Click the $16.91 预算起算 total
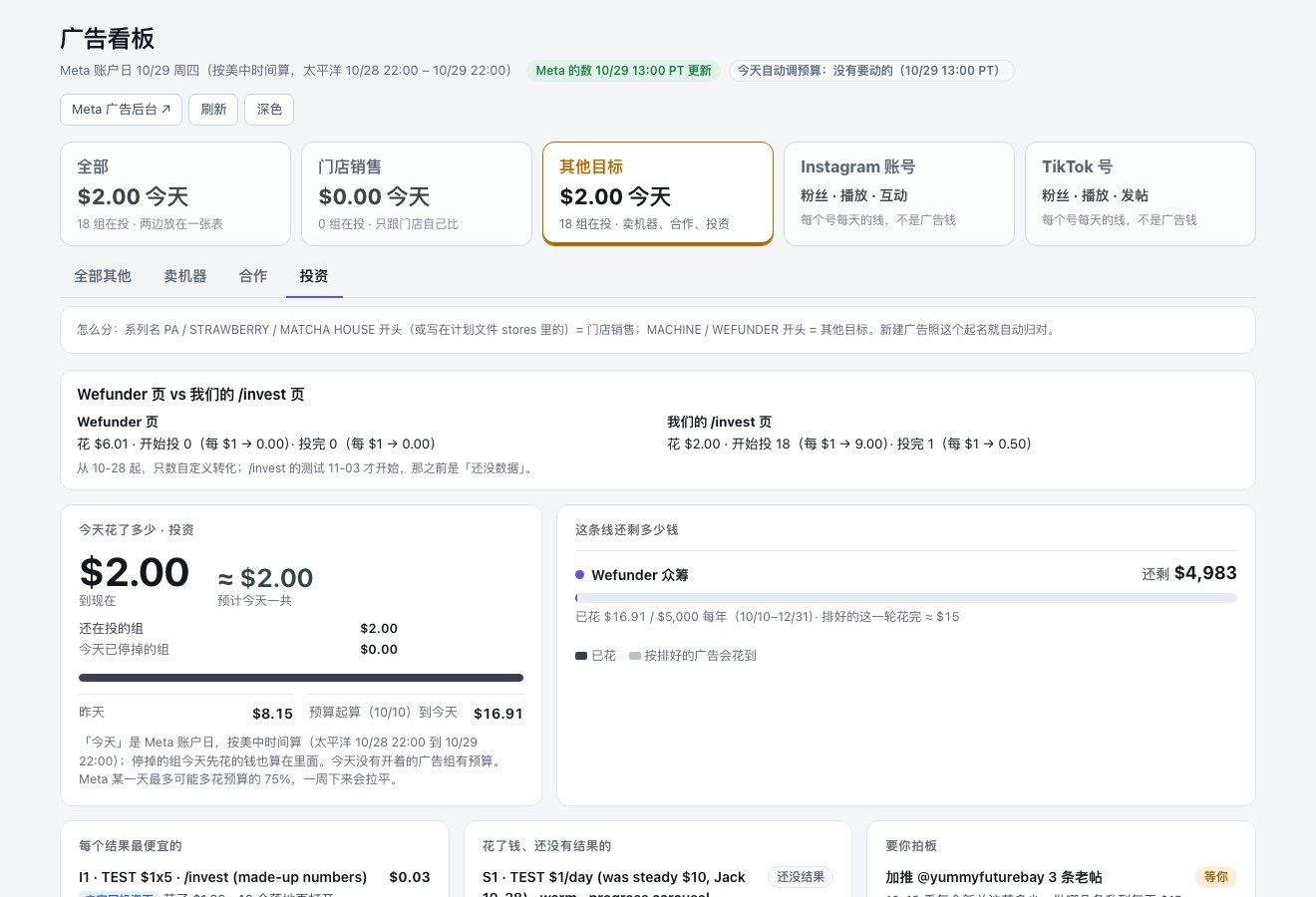Image resolution: width=1316 pixels, height=897 pixels. (498, 714)
